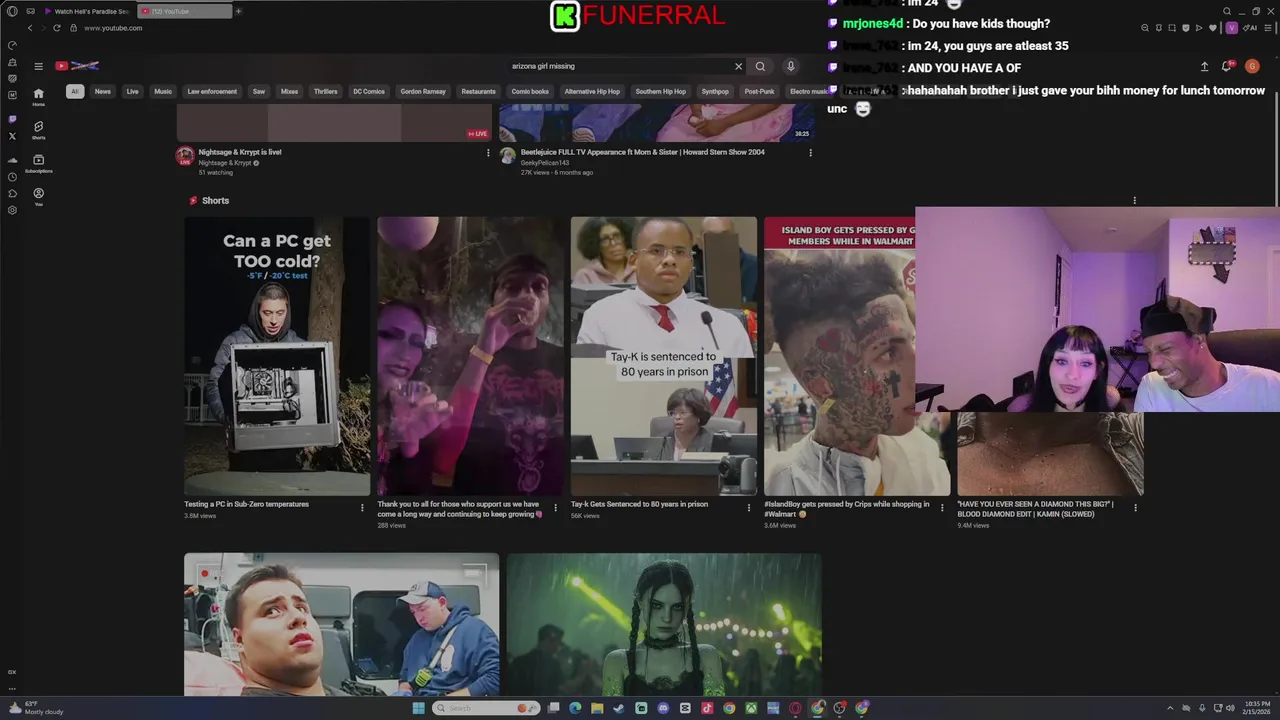Play the ambulance men video thumbnail
The height and width of the screenshot is (720, 1280).
(341, 625)
